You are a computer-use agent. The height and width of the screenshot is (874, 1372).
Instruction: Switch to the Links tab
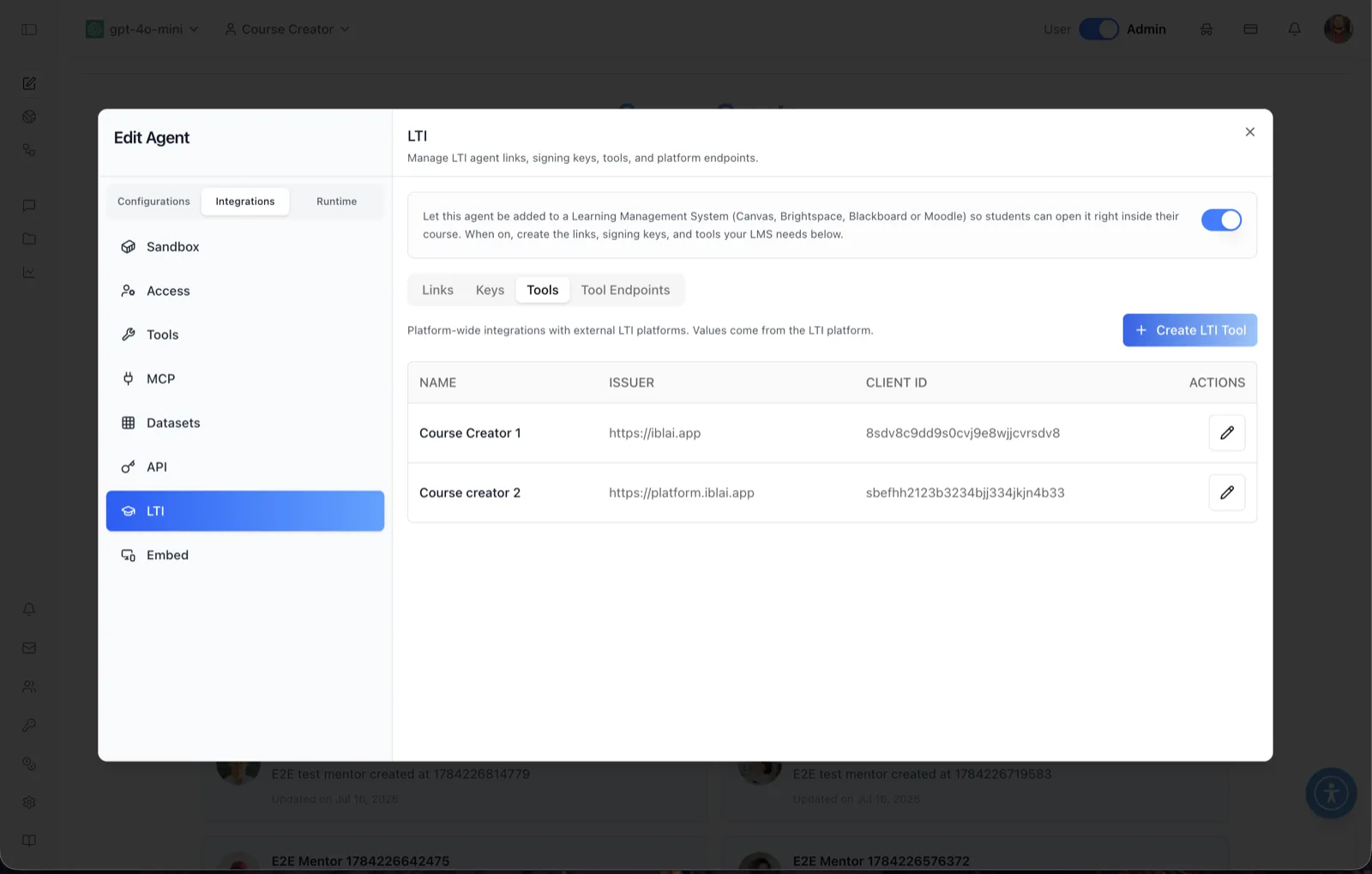[x=437, y=290]
